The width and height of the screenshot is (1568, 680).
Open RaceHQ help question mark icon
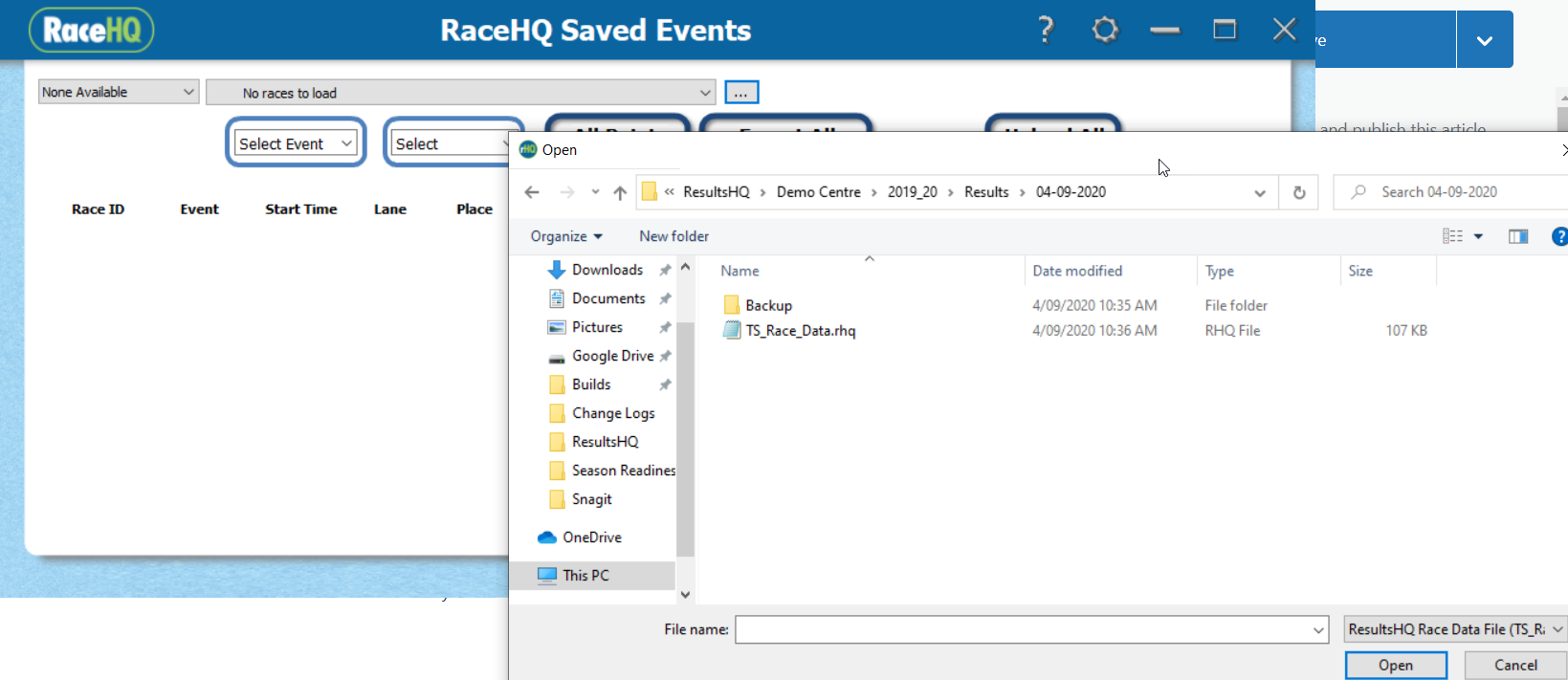[1046, 30]
